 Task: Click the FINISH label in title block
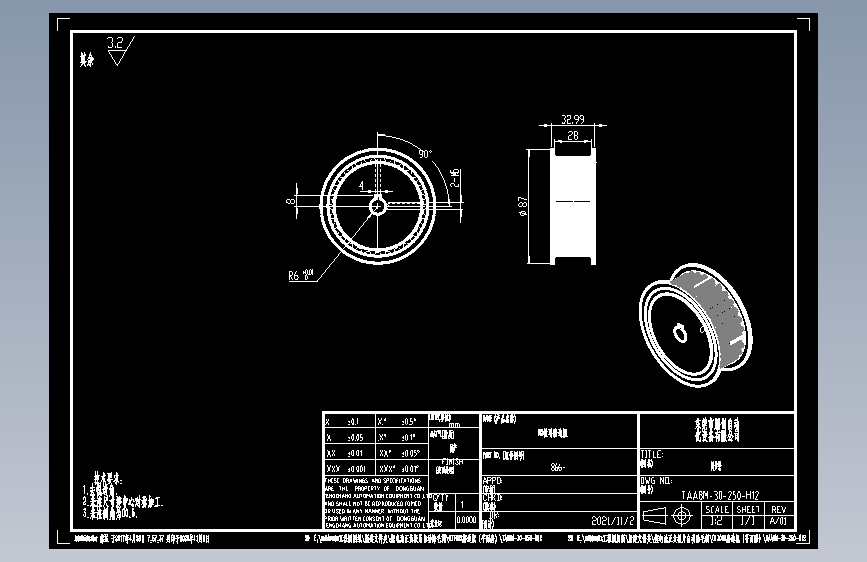[x=452, y=462]
